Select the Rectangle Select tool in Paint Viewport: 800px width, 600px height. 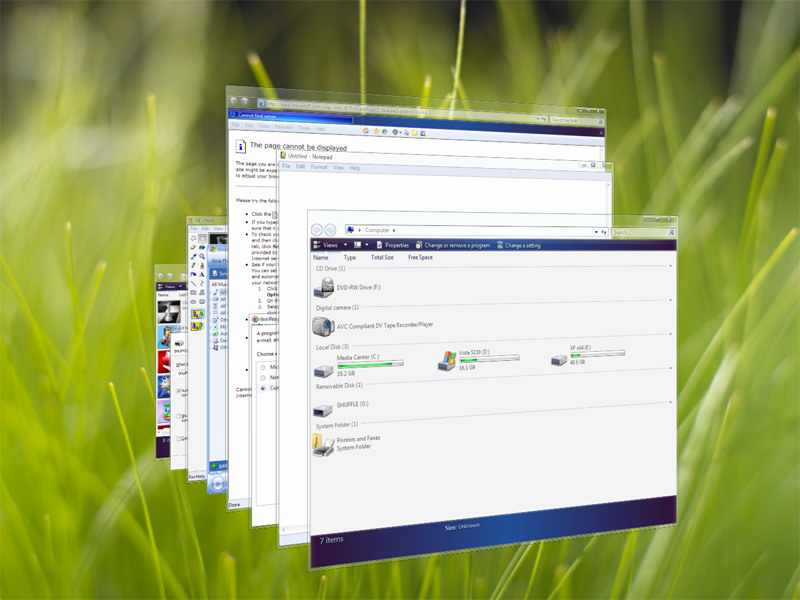202,238
